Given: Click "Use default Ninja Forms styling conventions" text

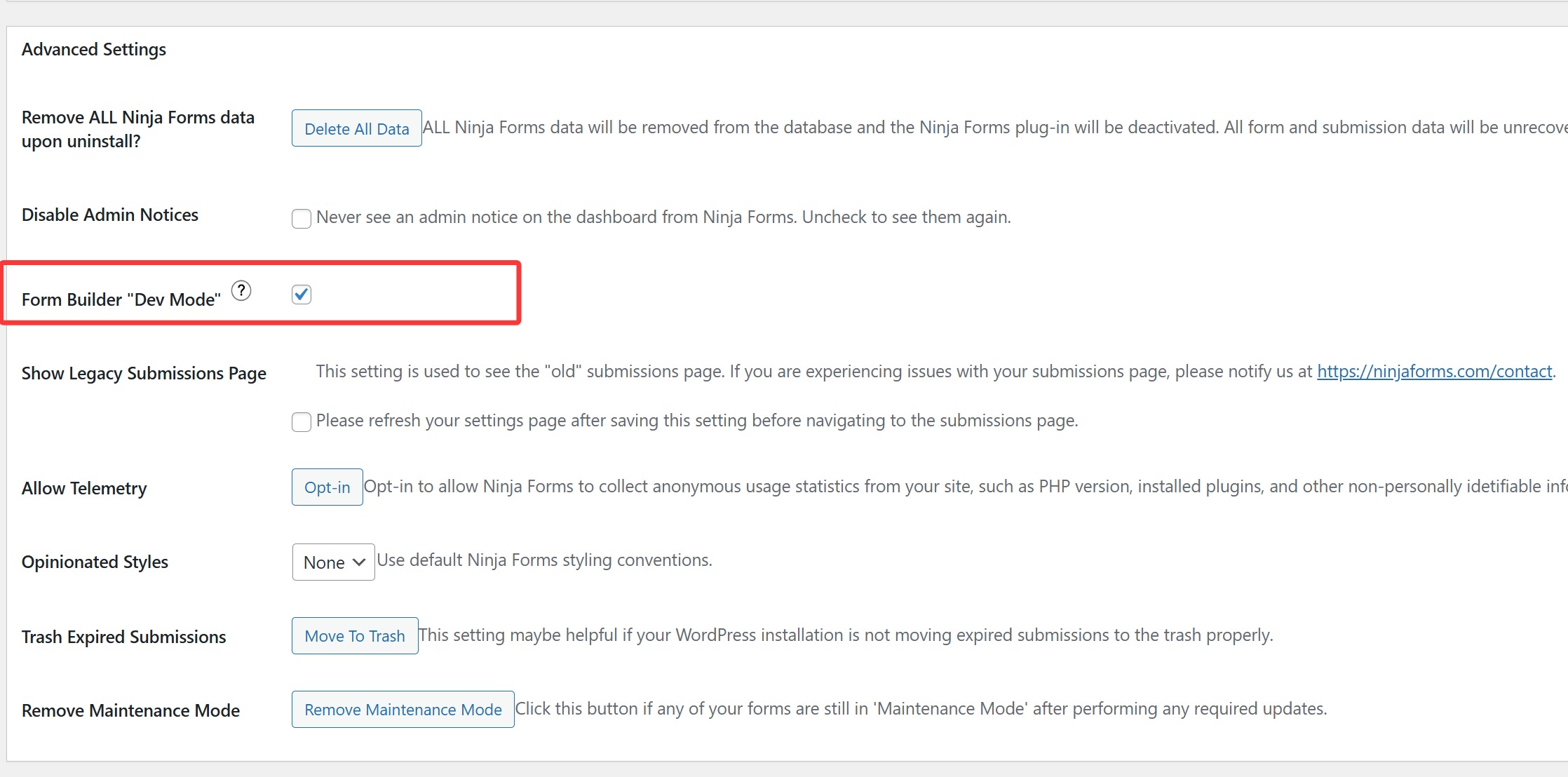Looking at the screenshot, I should pos(544,560).
